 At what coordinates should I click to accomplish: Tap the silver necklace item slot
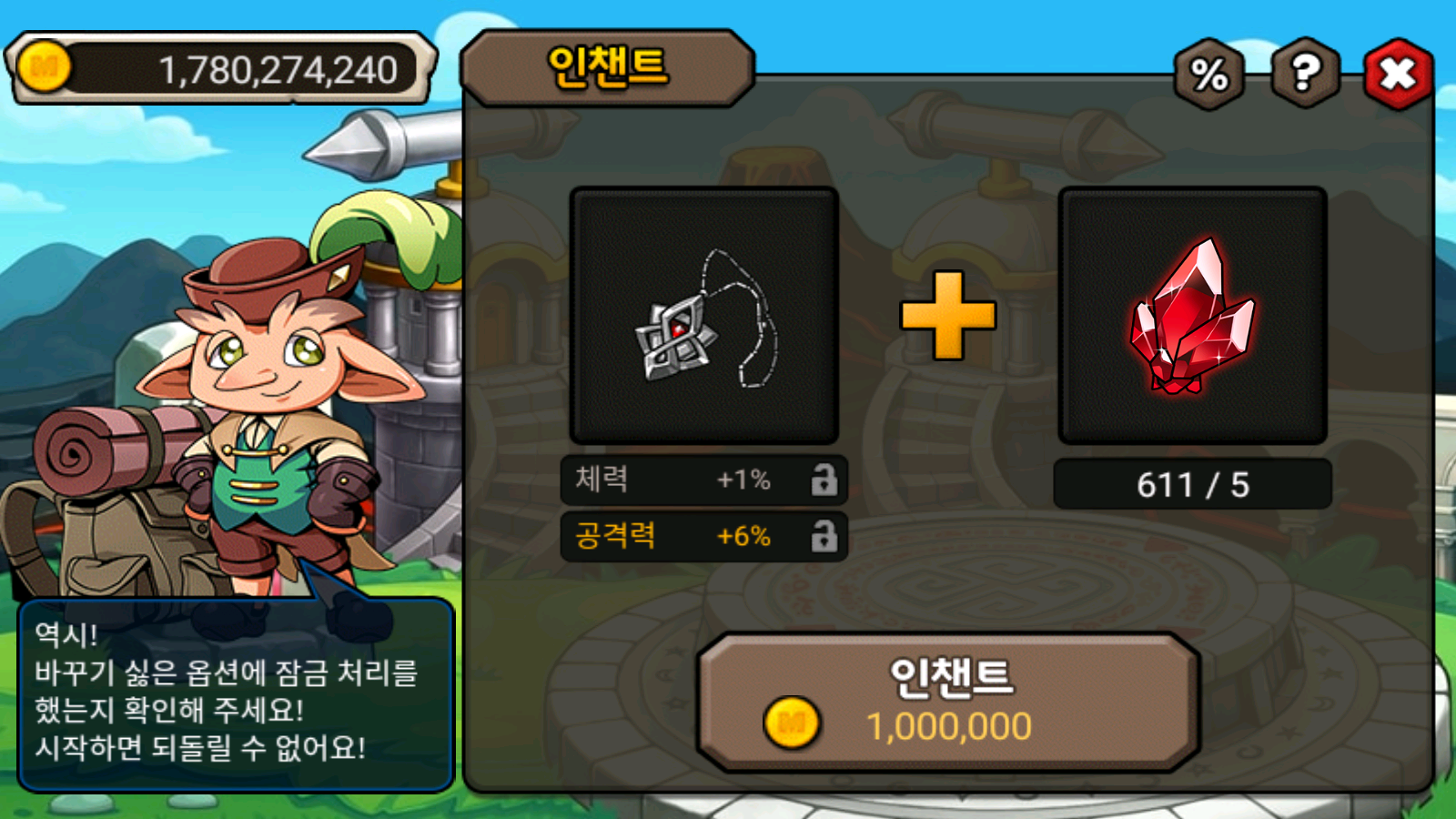coord(703,316)
